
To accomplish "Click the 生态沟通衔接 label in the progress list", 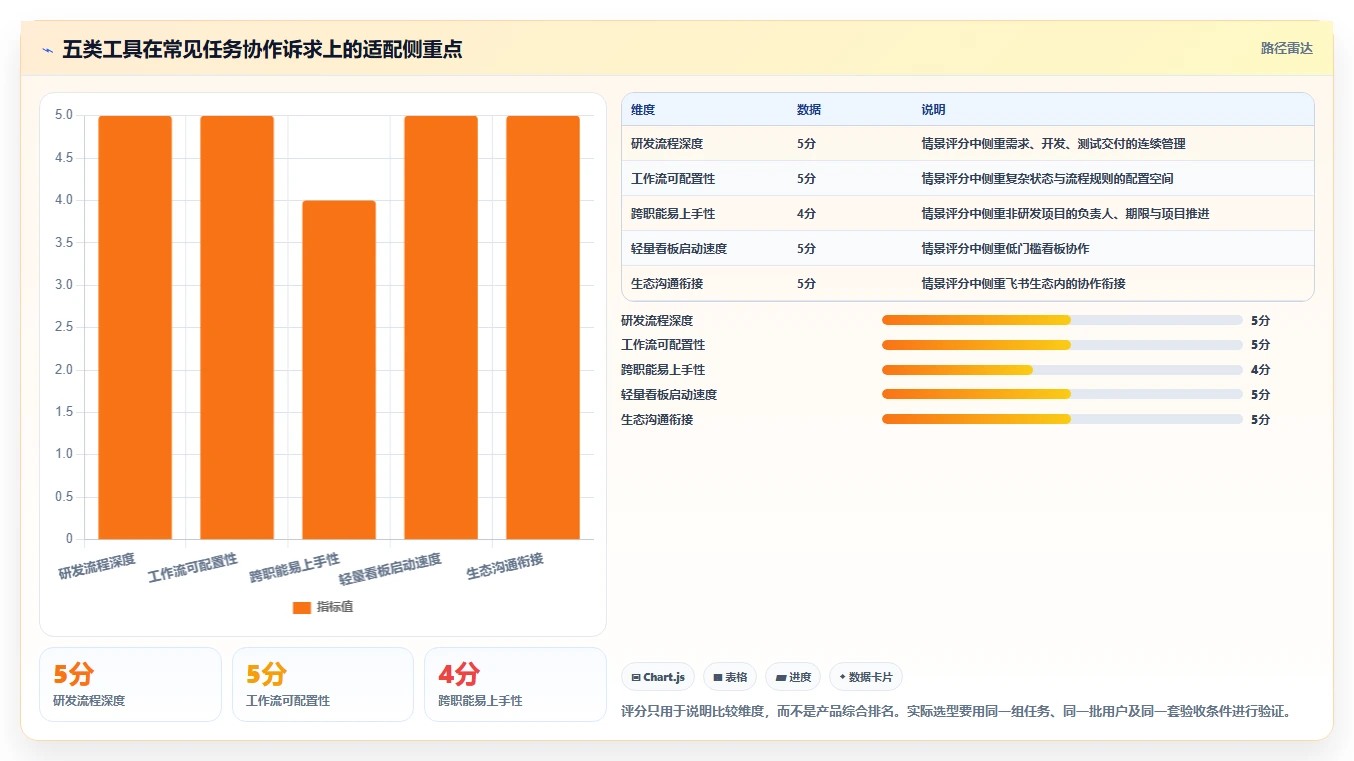I will (x=657, y=420).
